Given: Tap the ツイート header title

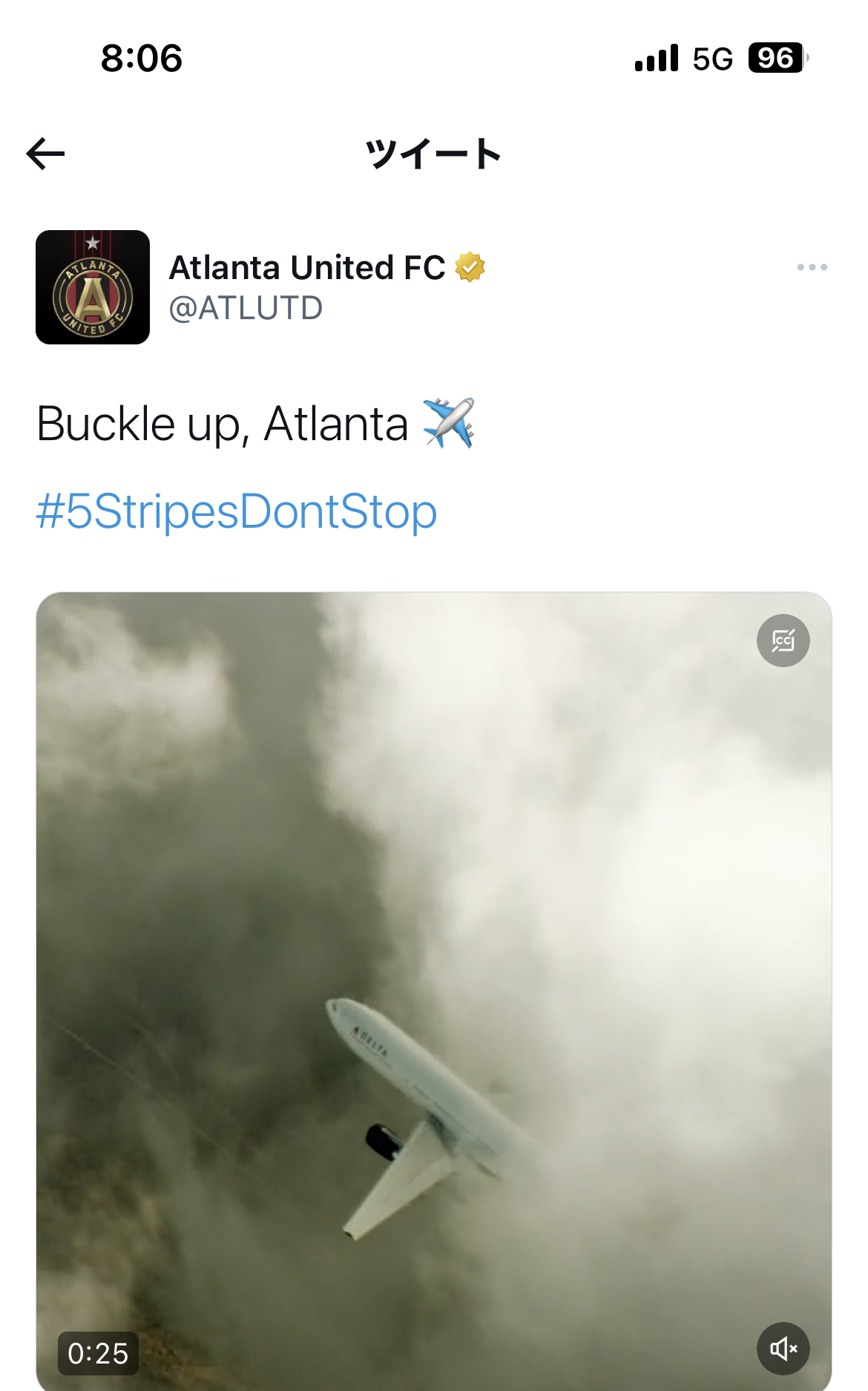Looking at the screenshot, I should click(433, 154).
